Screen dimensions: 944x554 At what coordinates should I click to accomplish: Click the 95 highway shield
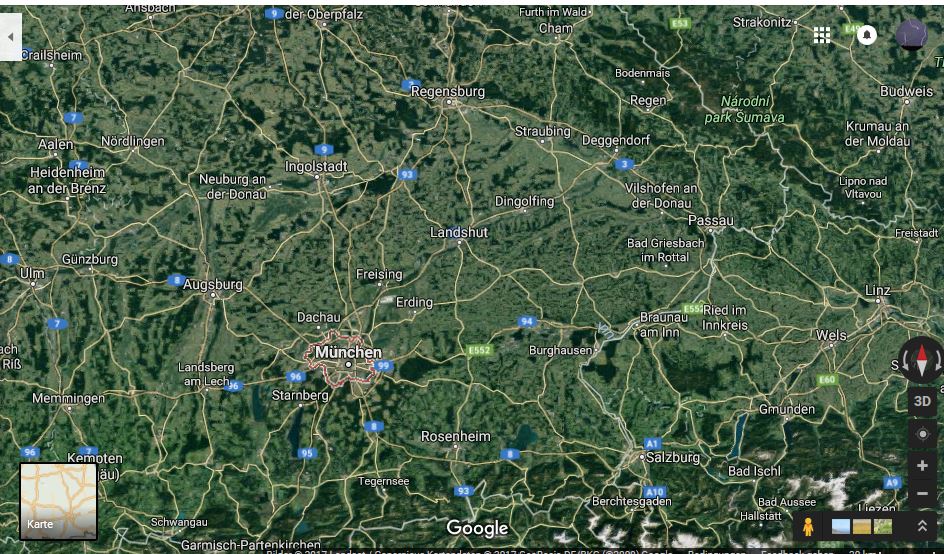click(x=307, y=453)
